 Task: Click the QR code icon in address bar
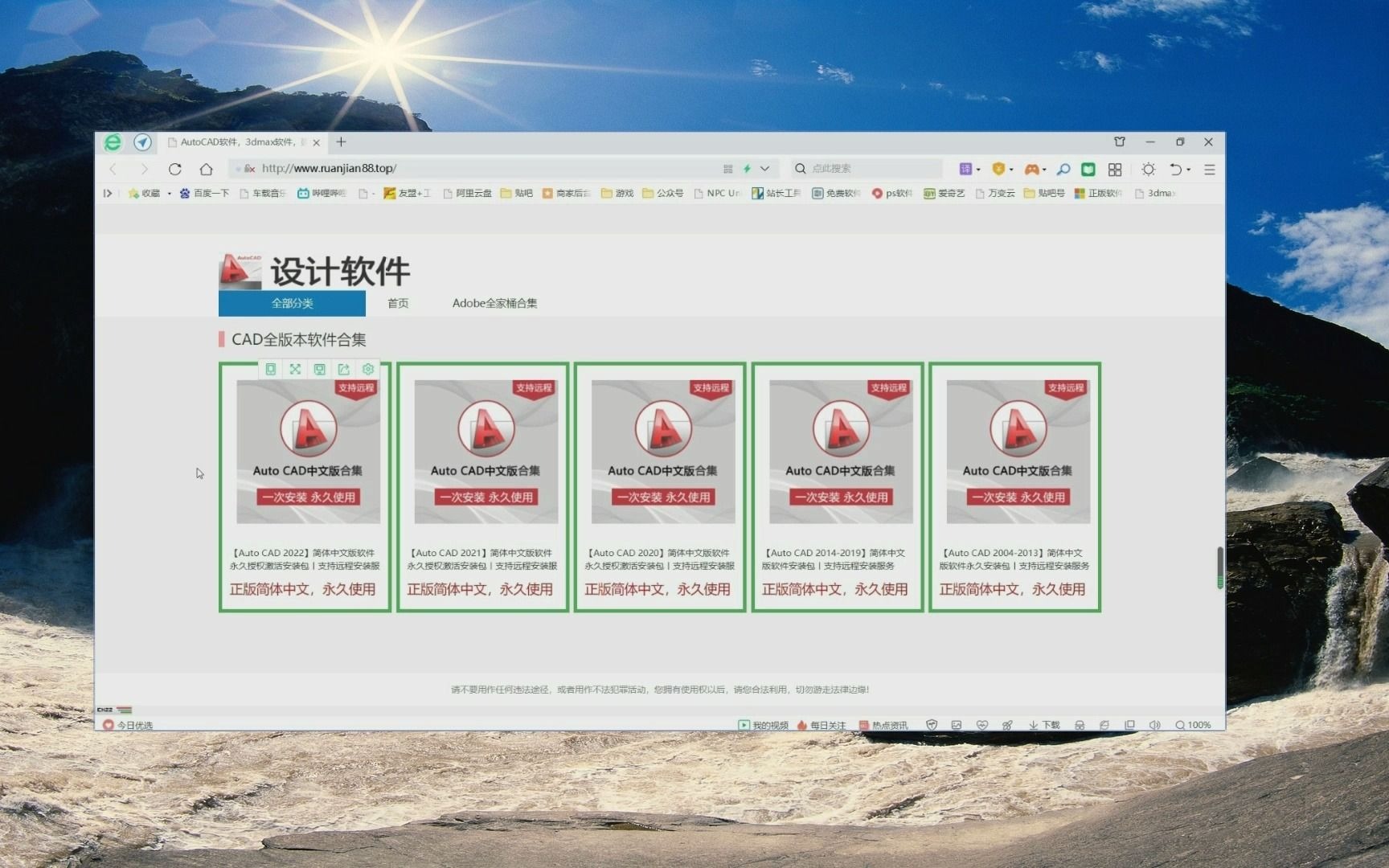[x=727, y=169]
